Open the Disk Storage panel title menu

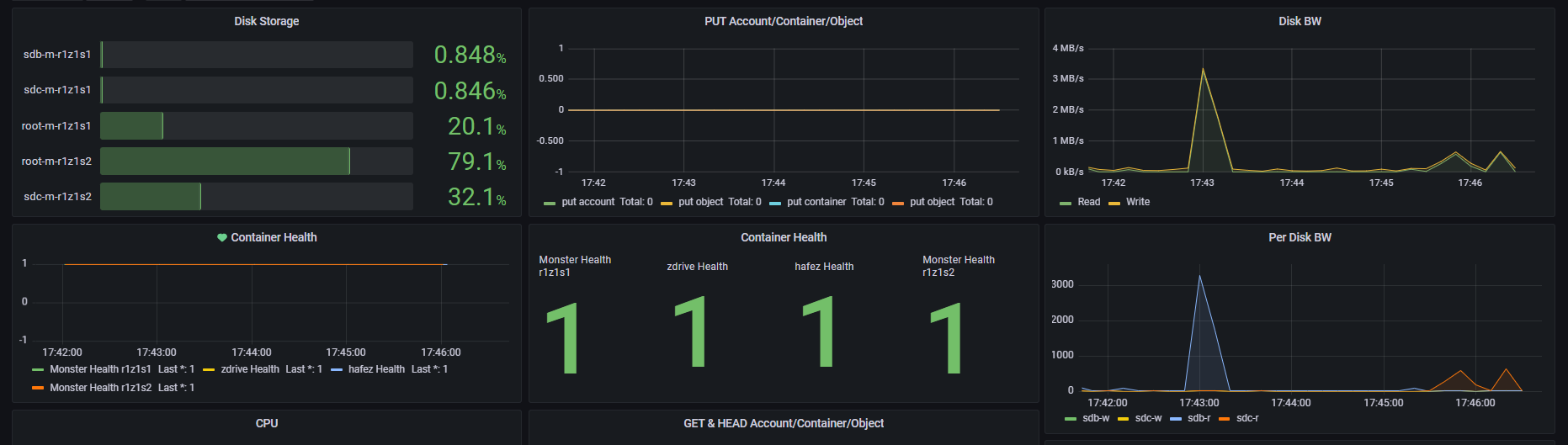[x=266, y=21]
